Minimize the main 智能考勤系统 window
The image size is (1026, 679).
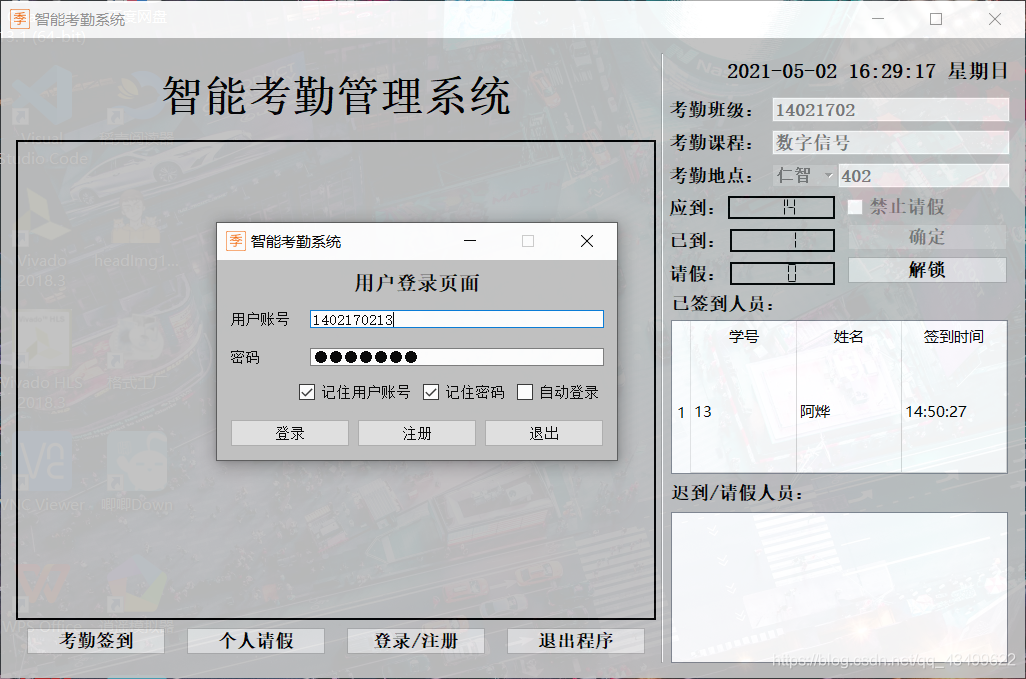[878, 19]
